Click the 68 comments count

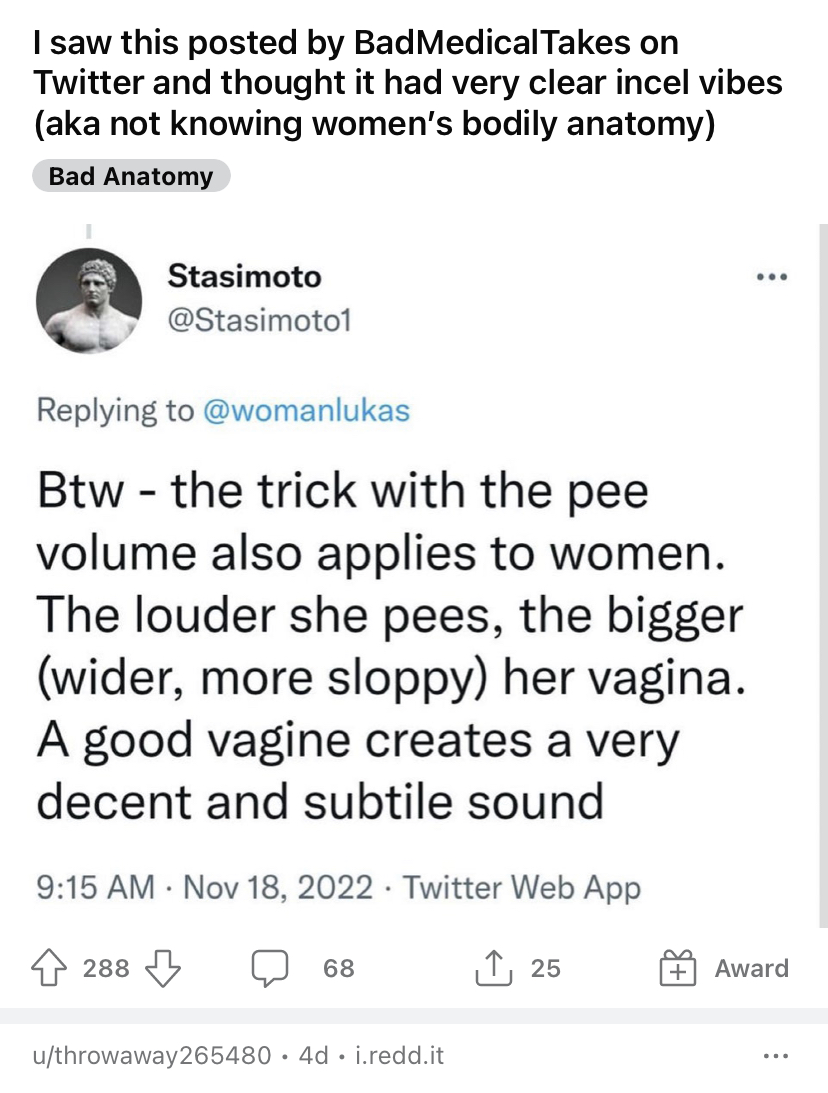click(339, 968)
